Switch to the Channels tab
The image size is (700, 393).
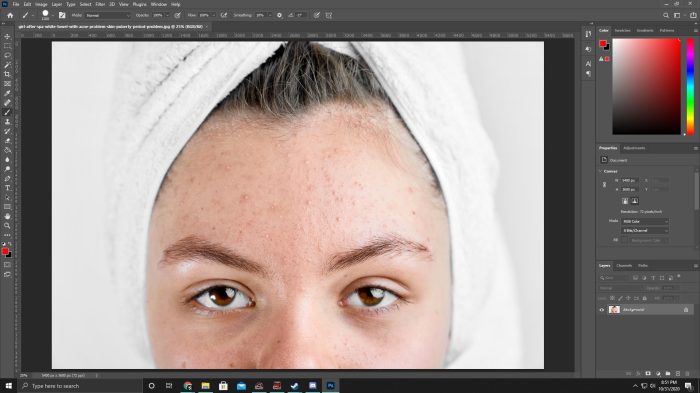coord(624,266)
